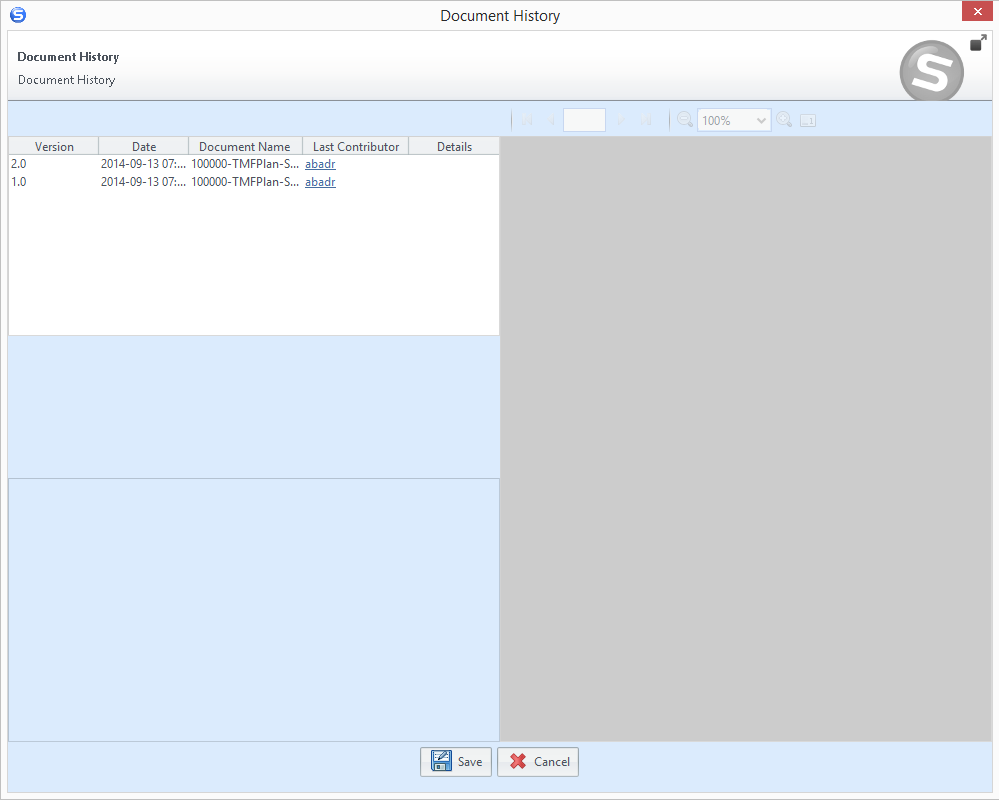
Task: Zoom out of the document preview
Action: pos(685,120)
